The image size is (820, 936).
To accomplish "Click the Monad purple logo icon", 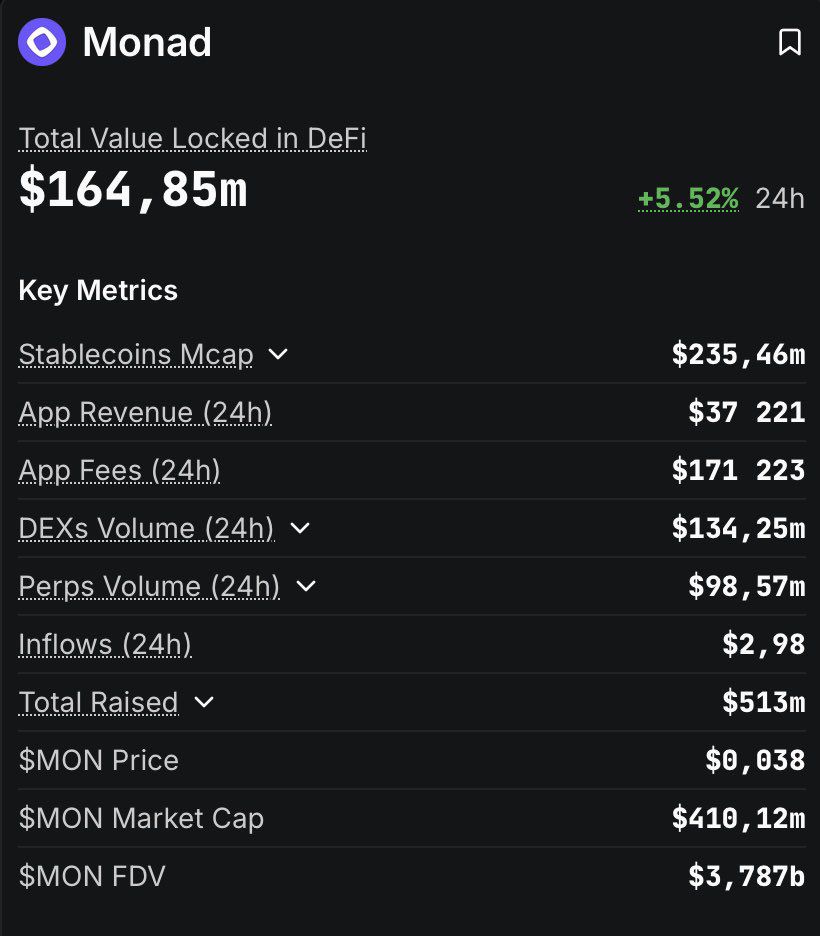I will 42,43.
